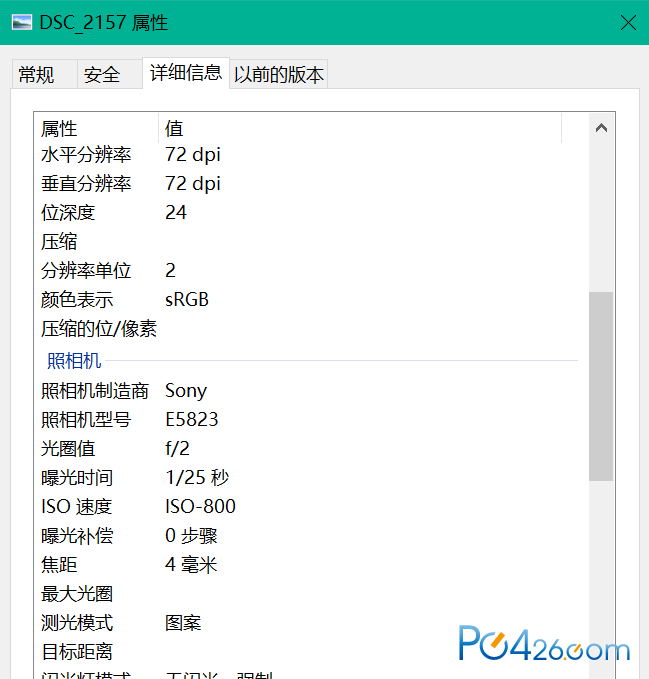Image resolution: width=649 pixels, height=679 pixels.
Task: Open the 安全 tab
Action: [x=109, y=74]
